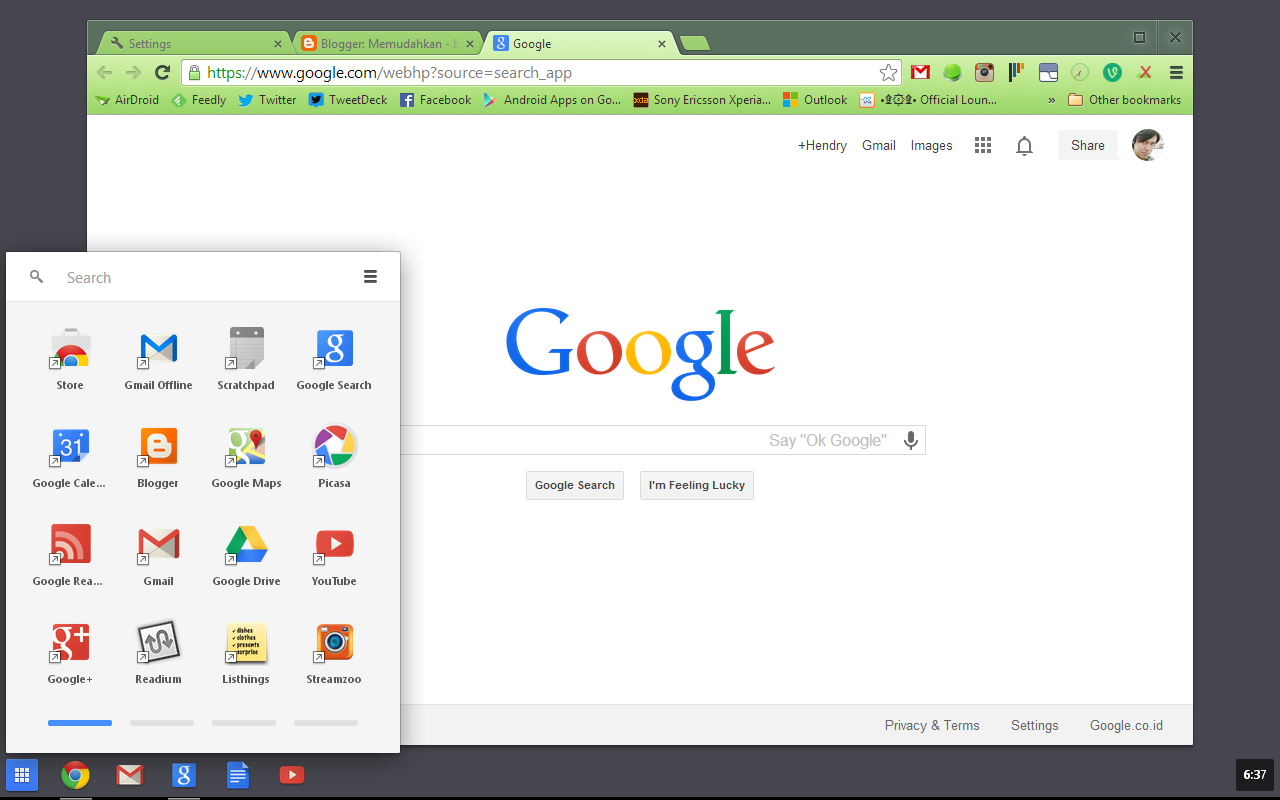The image size is (1280, 800).
Task: Open the Google+ app
Action: click(x=70, y=652)
